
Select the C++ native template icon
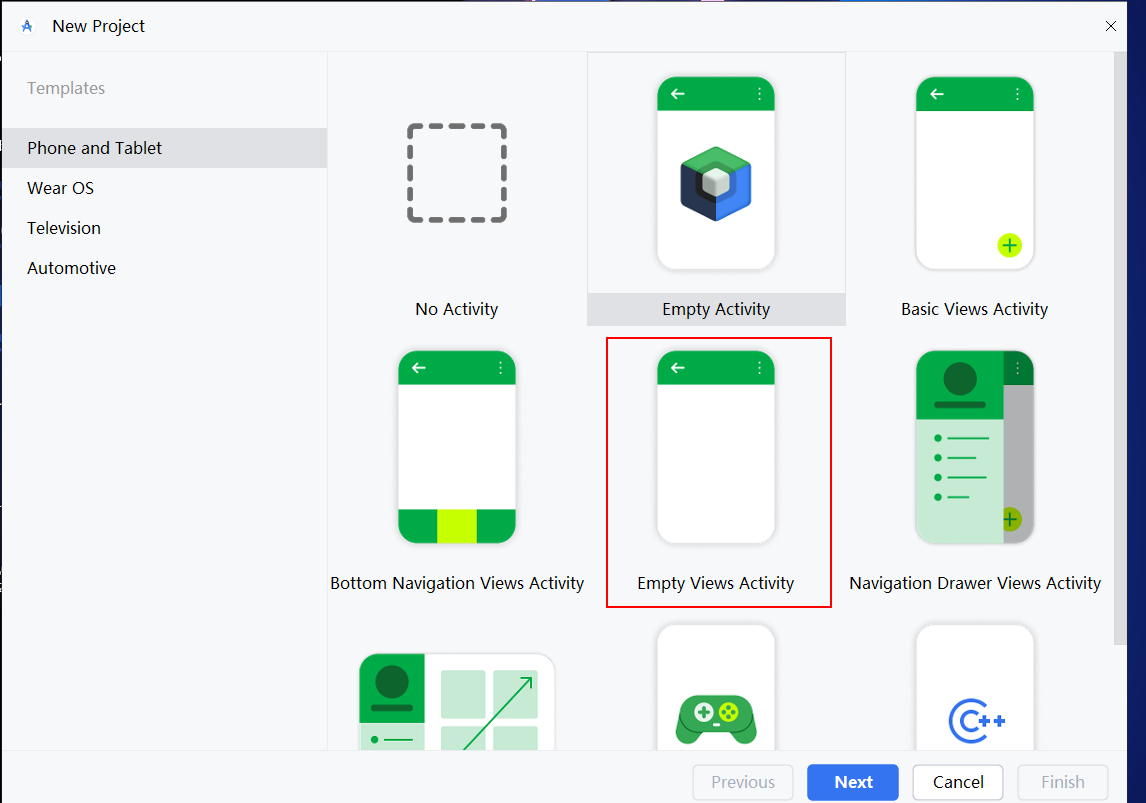click(976, 721)
